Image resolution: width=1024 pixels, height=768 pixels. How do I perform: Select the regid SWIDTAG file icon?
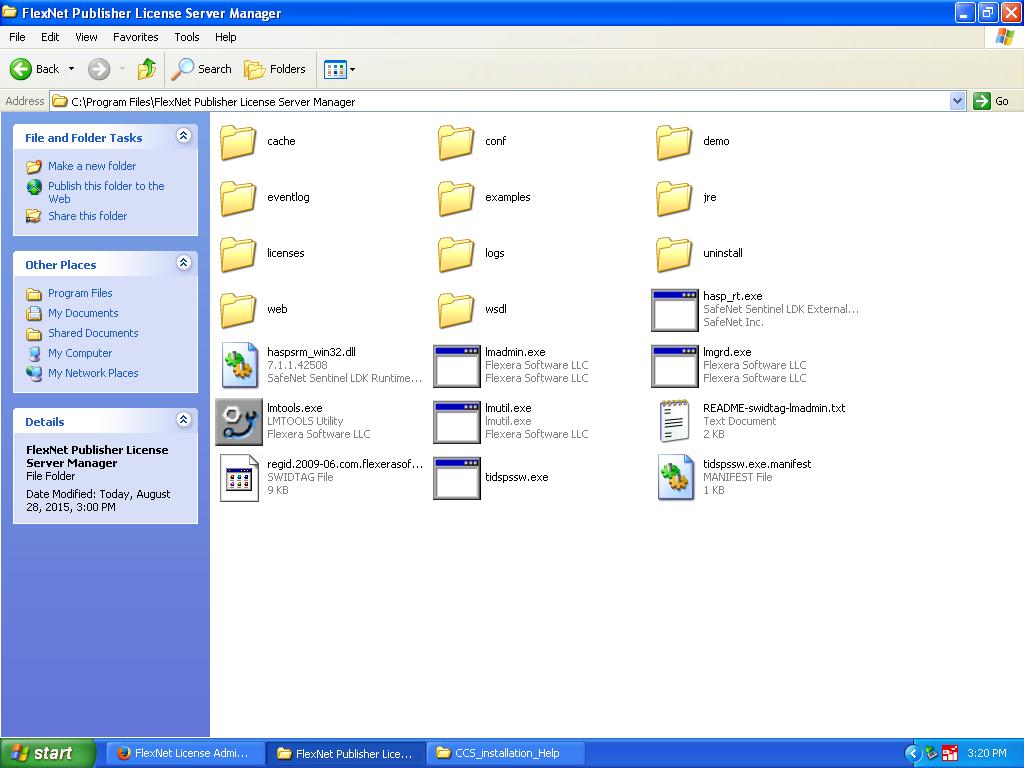[x=239, y=477]
